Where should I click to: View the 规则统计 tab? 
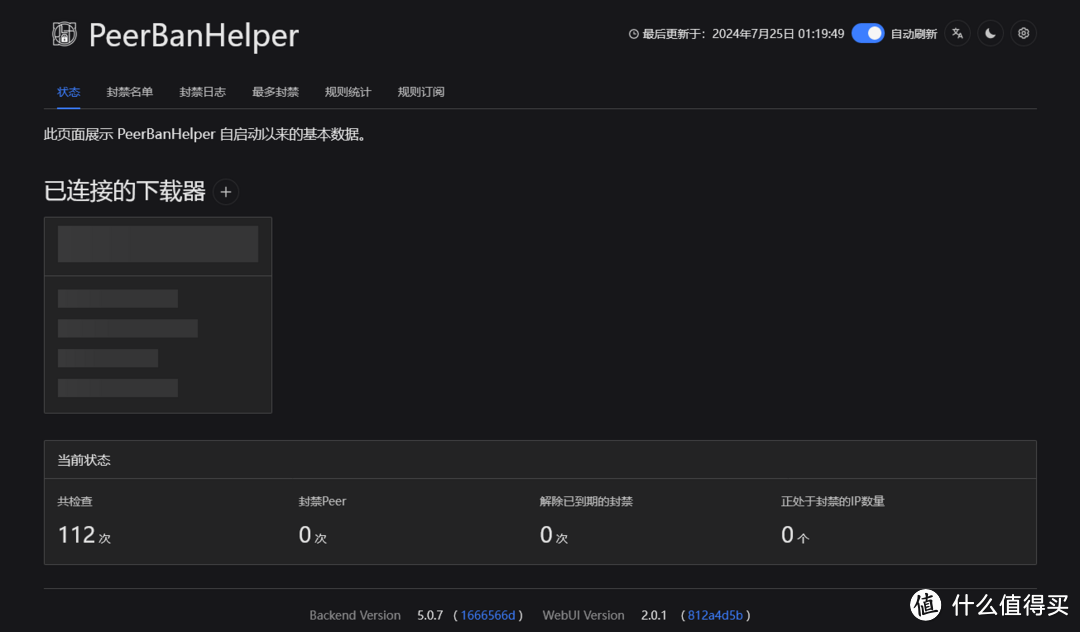(x=348, y=91)
